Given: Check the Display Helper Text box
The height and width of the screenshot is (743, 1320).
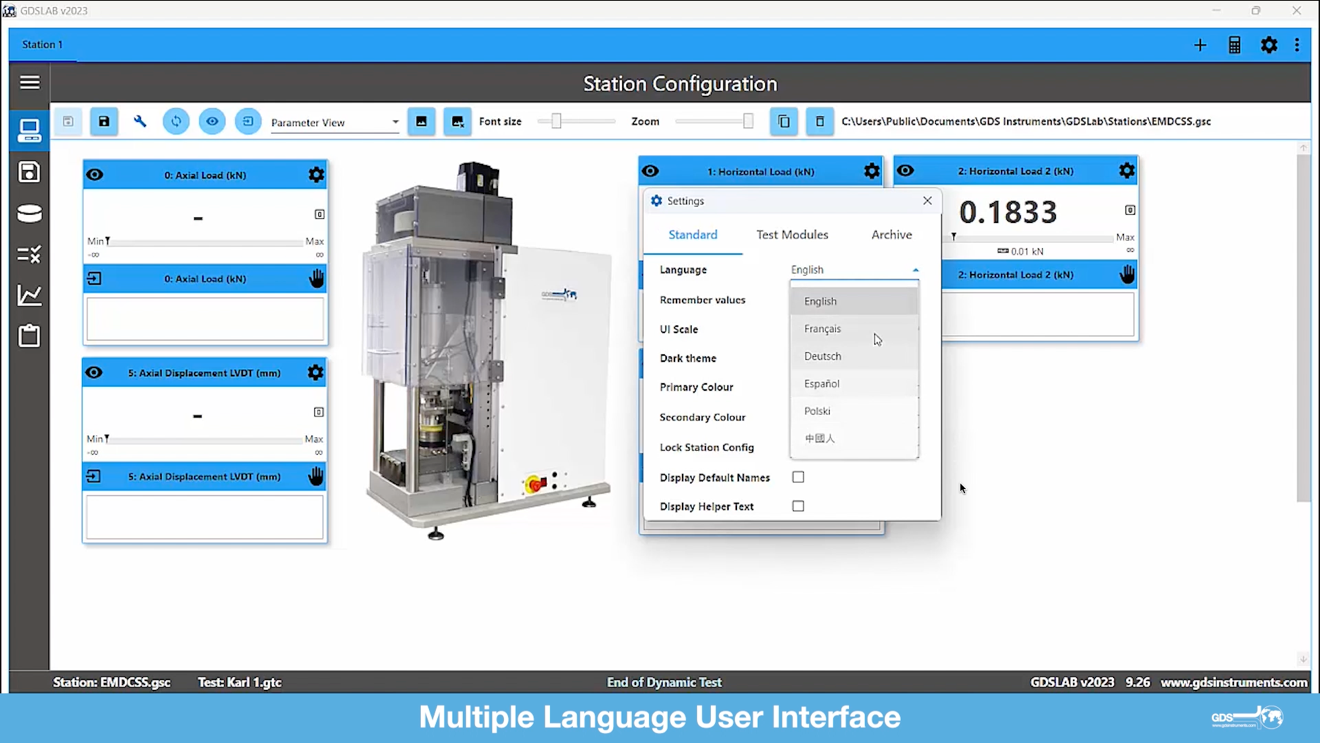Looking at the screenshot, I should click(798, 506).
